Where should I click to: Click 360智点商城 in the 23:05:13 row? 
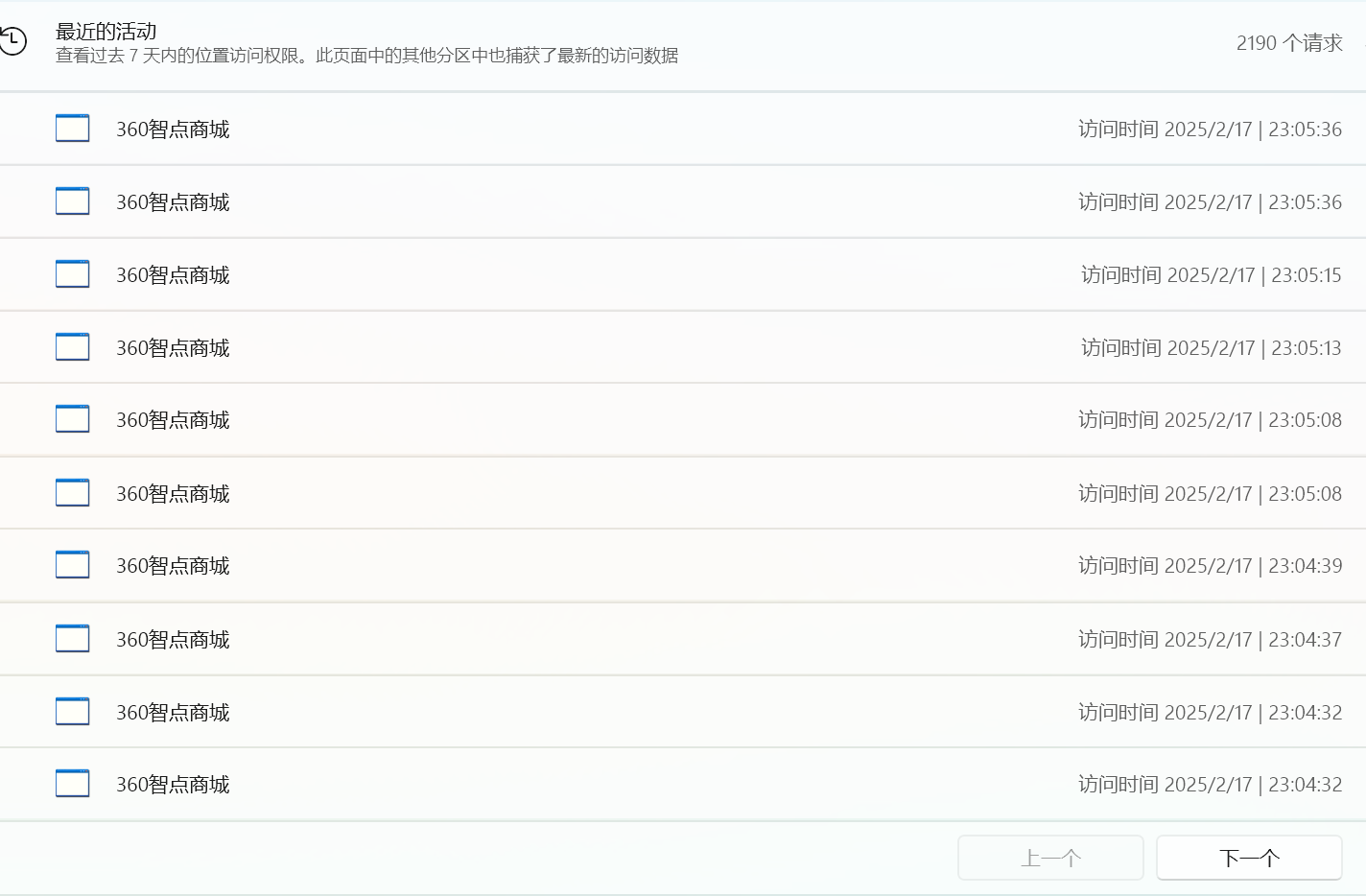pos(174,348)
